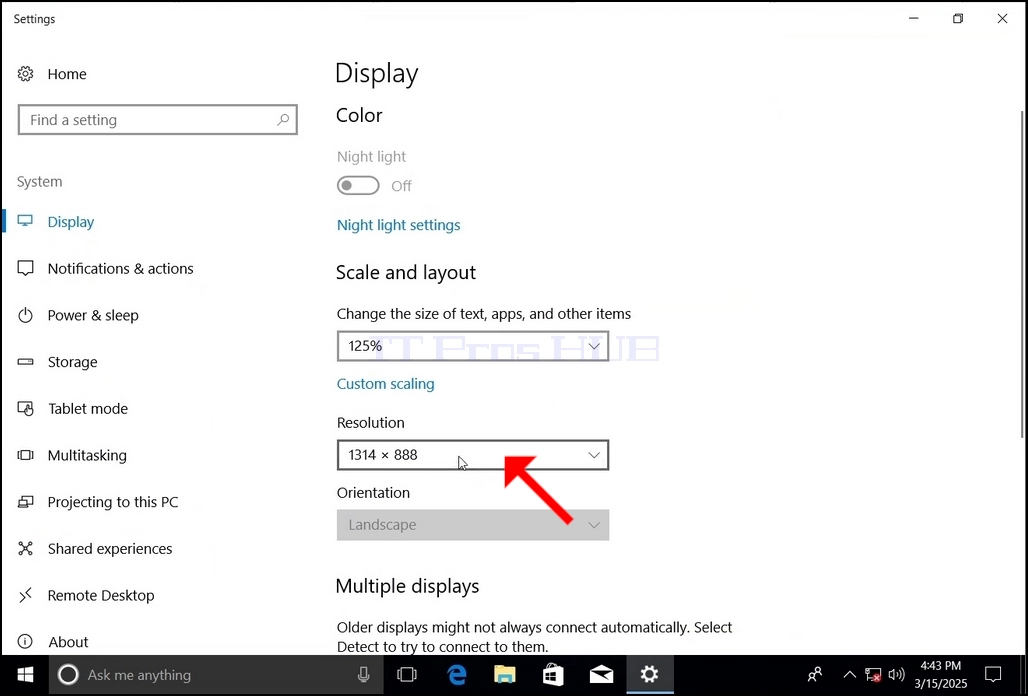Click the Shared experiences icon

(26, 549)
